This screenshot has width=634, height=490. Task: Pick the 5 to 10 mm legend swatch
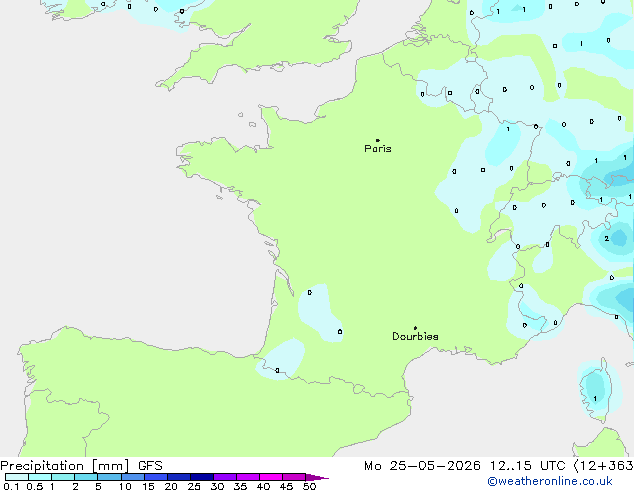(x=109, y=477)
